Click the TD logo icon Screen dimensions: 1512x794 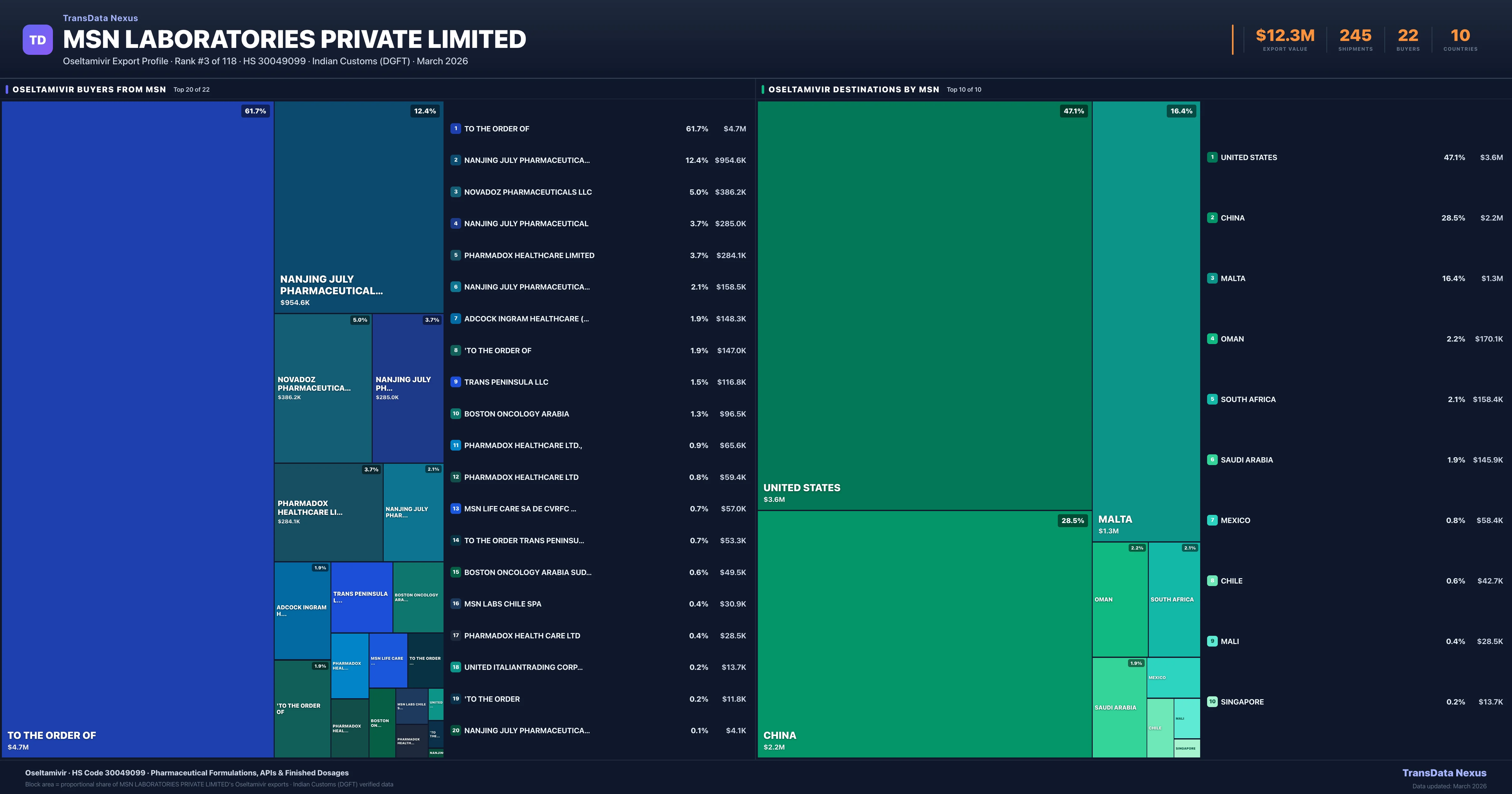[37, 40]
